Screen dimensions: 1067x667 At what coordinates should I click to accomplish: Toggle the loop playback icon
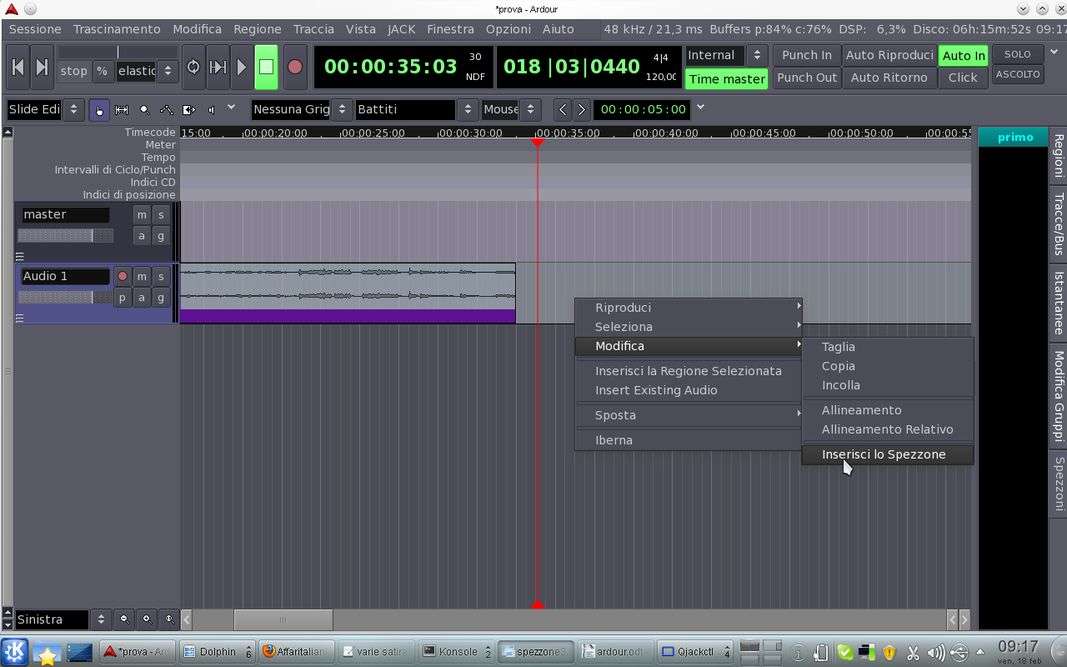pyautogui.click(x=193, y=67)
